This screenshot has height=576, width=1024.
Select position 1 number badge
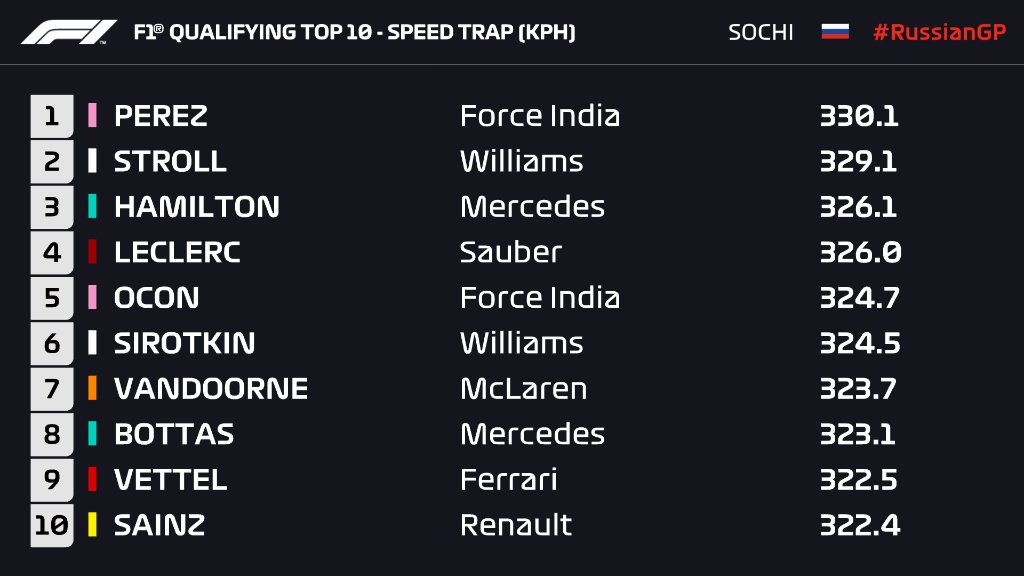point(52,116)
